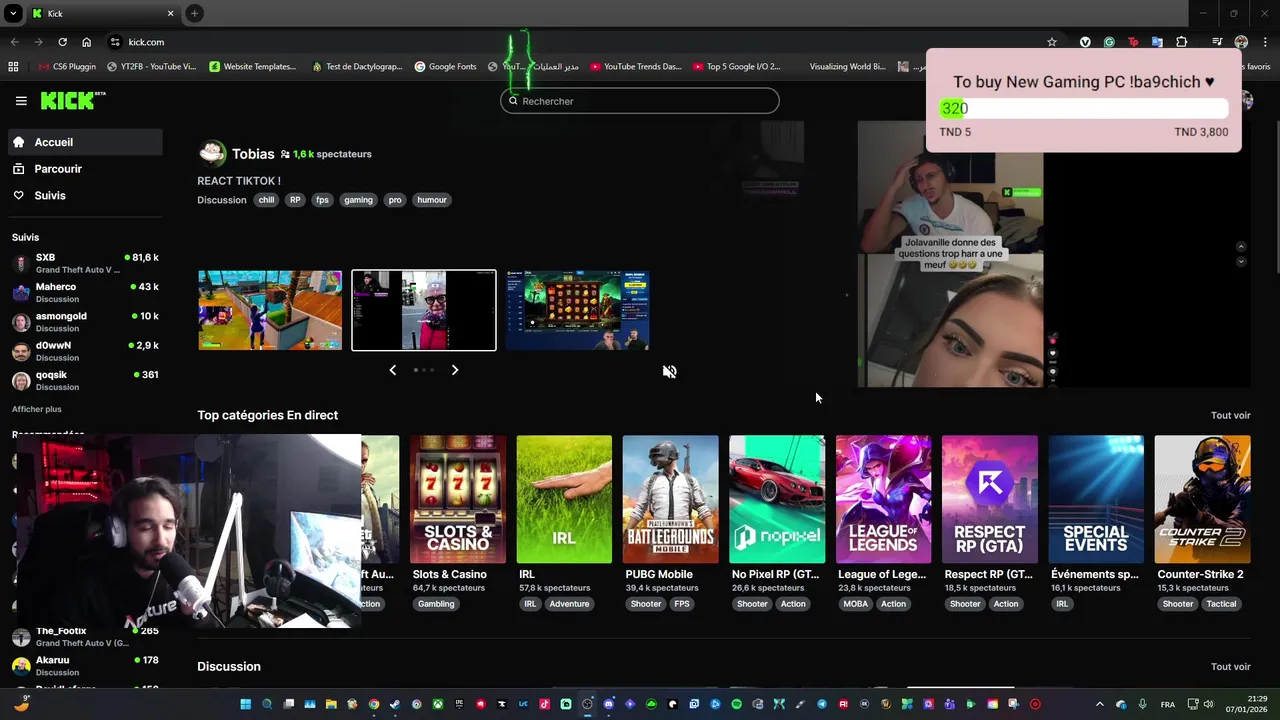Image resolution: width=1280 pixels, height=720 pixels.
Task: Open Spotify from the taskbar
Action: (737, 704)
